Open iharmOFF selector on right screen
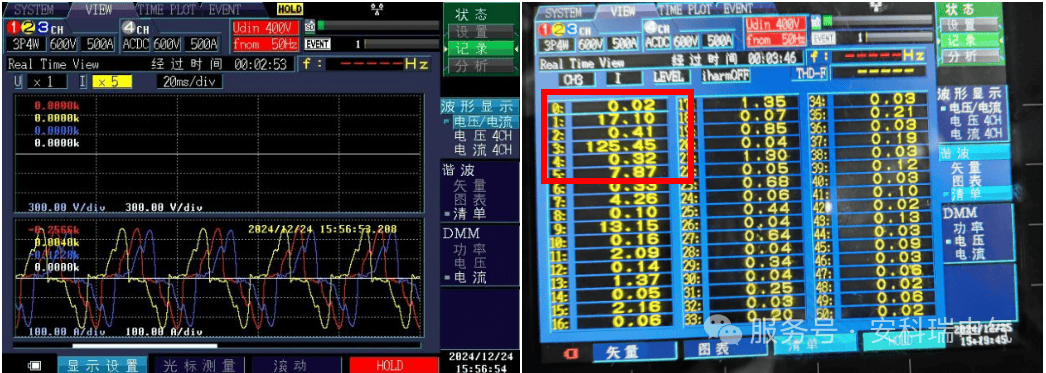Viewport: 1046px width, 373px height. point(725,75)
